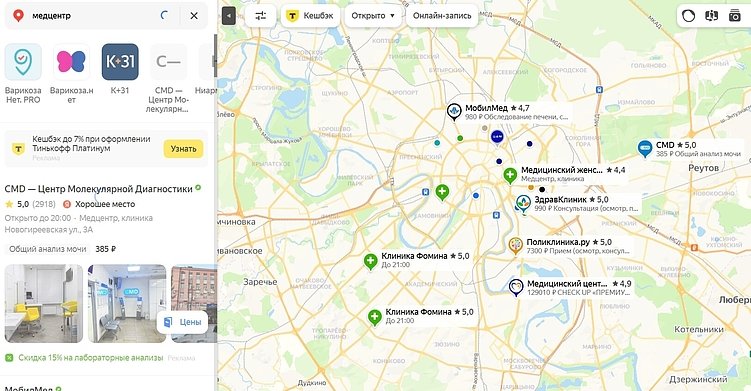Toggle the Кешбэк filter
Viewport: 751px width, 391px height.
click(310, 16)
